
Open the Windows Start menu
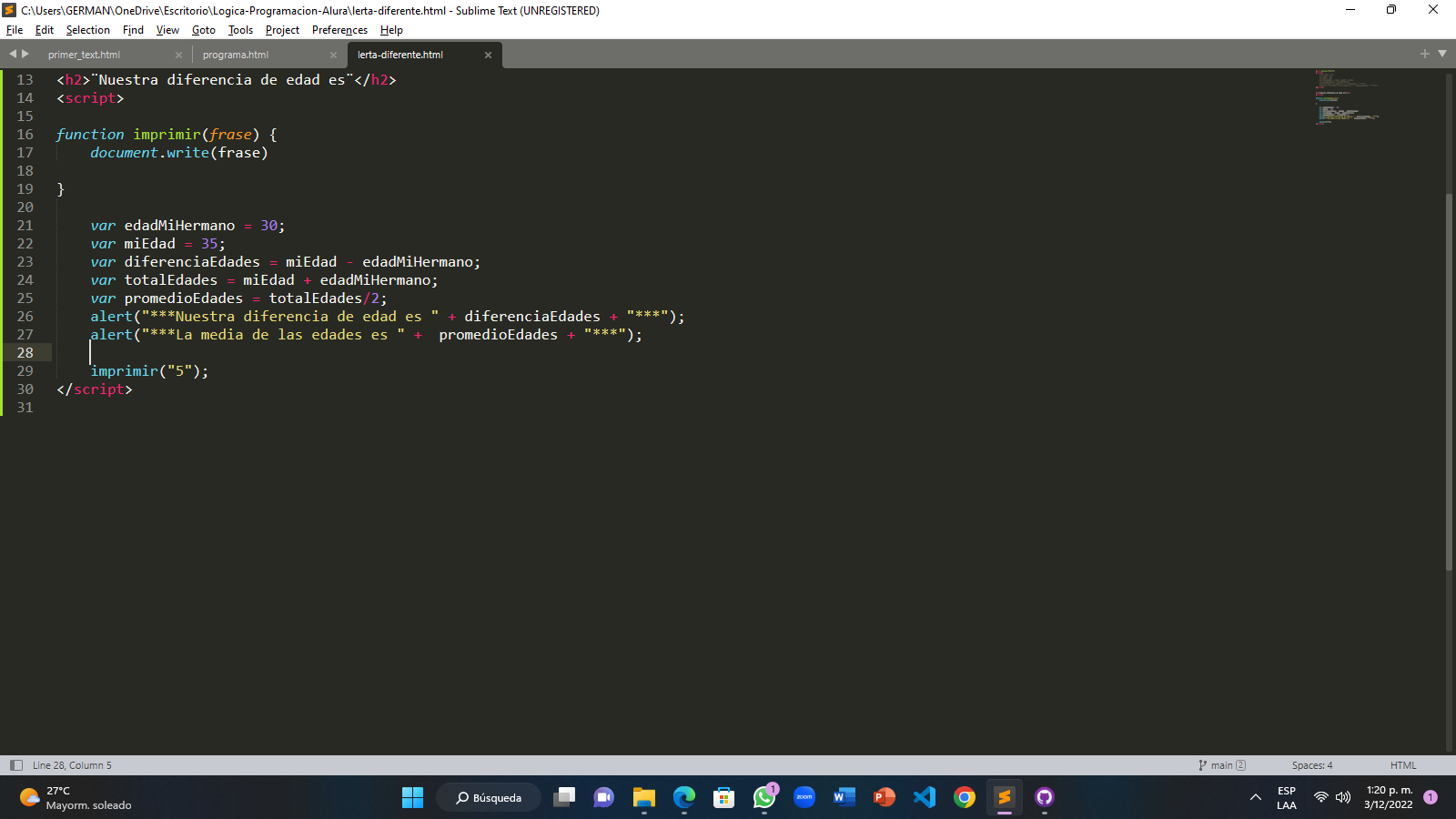[x=412, y=798]
